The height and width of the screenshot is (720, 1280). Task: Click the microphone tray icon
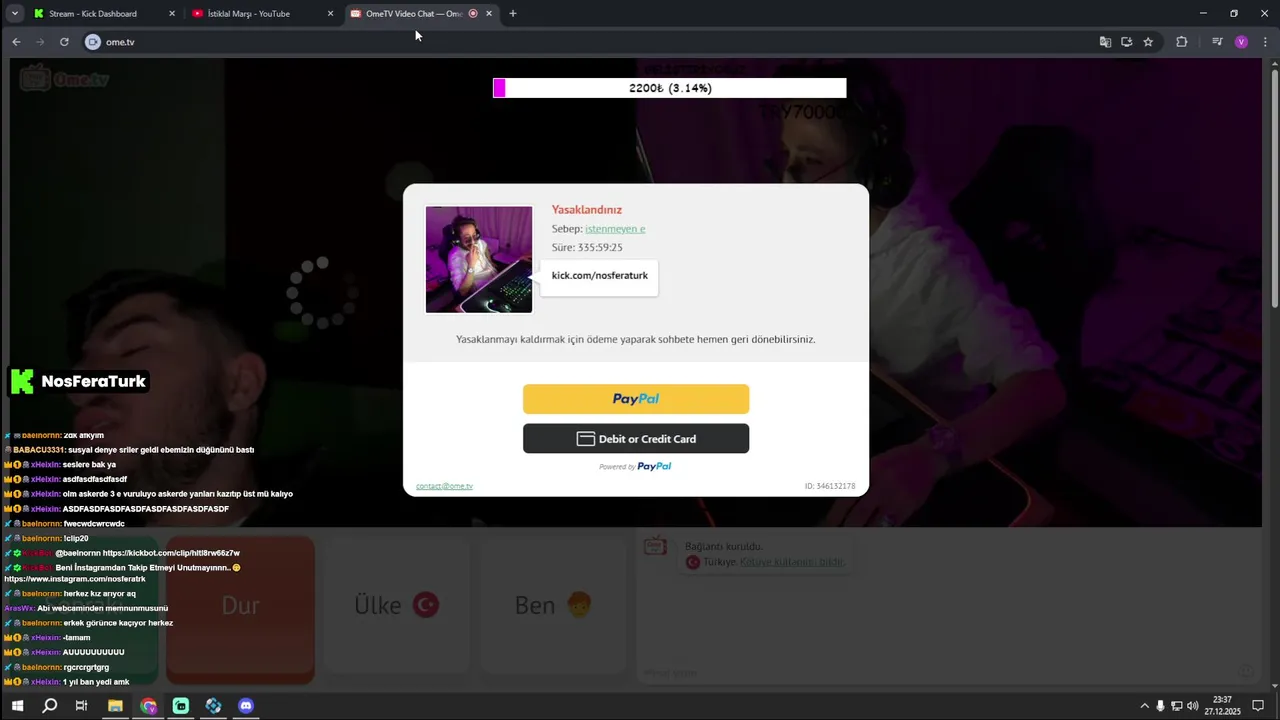(1161, 706)
